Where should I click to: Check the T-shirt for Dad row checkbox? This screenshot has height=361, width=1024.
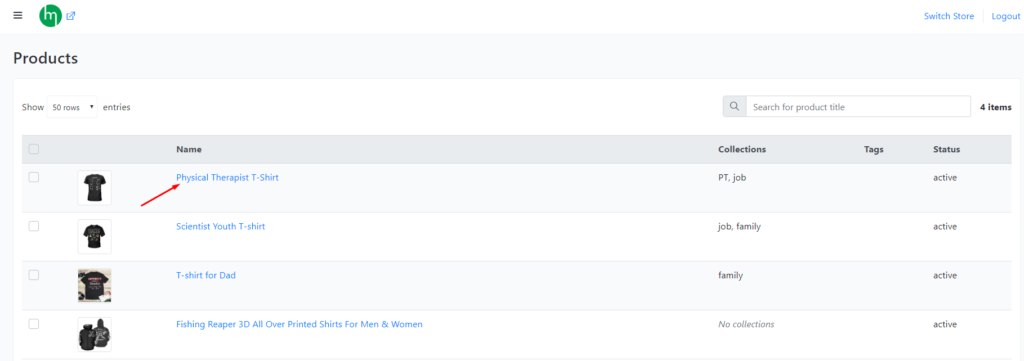(34, 275)
